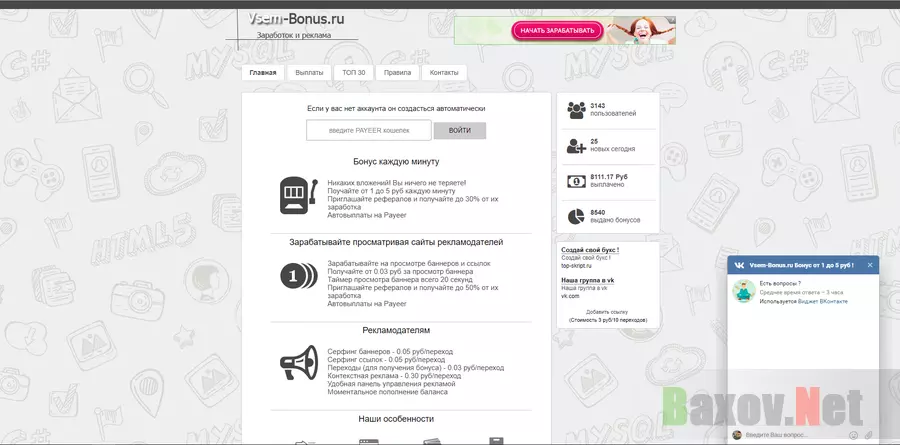This screenshot has height=445, width=900.
Task: Click 'Среднее время ответа ~ 3 часа' text
Action: (x=801, y=292)
